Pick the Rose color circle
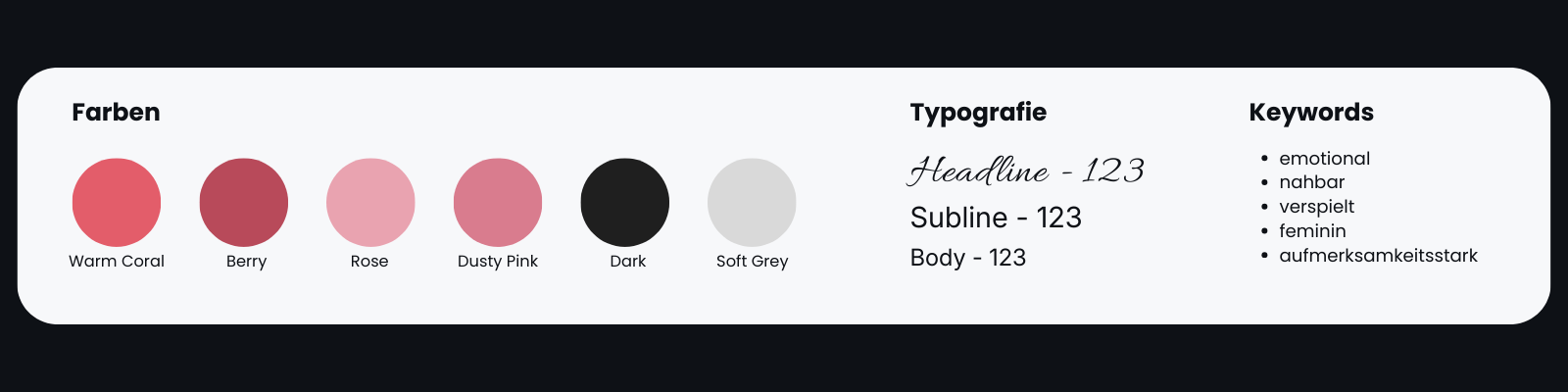Image resolution: width=1568 pixels, height=392 pixels. point(370,202)
